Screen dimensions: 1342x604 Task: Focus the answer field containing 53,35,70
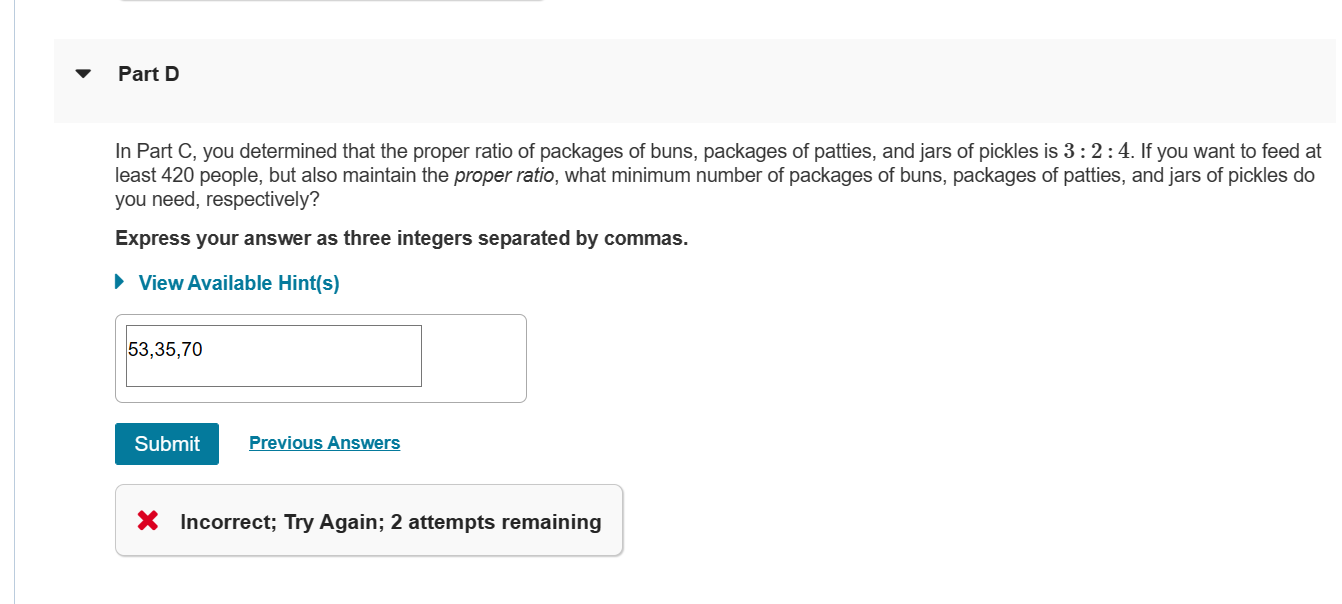pyautogui.click(x=274, y=356)
